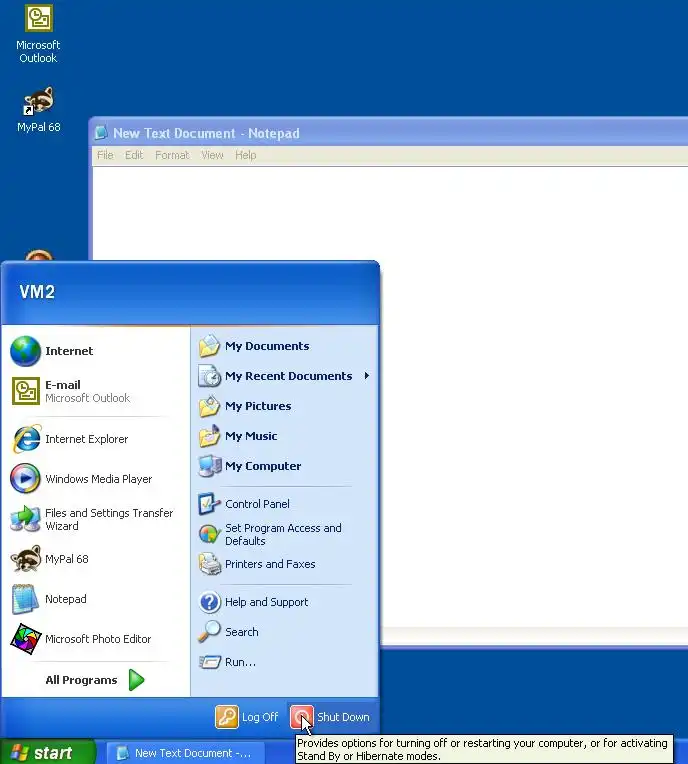
Task: Click the Notepad icon in Start menu
Action: pyautogui.click(x=25, y=599)
